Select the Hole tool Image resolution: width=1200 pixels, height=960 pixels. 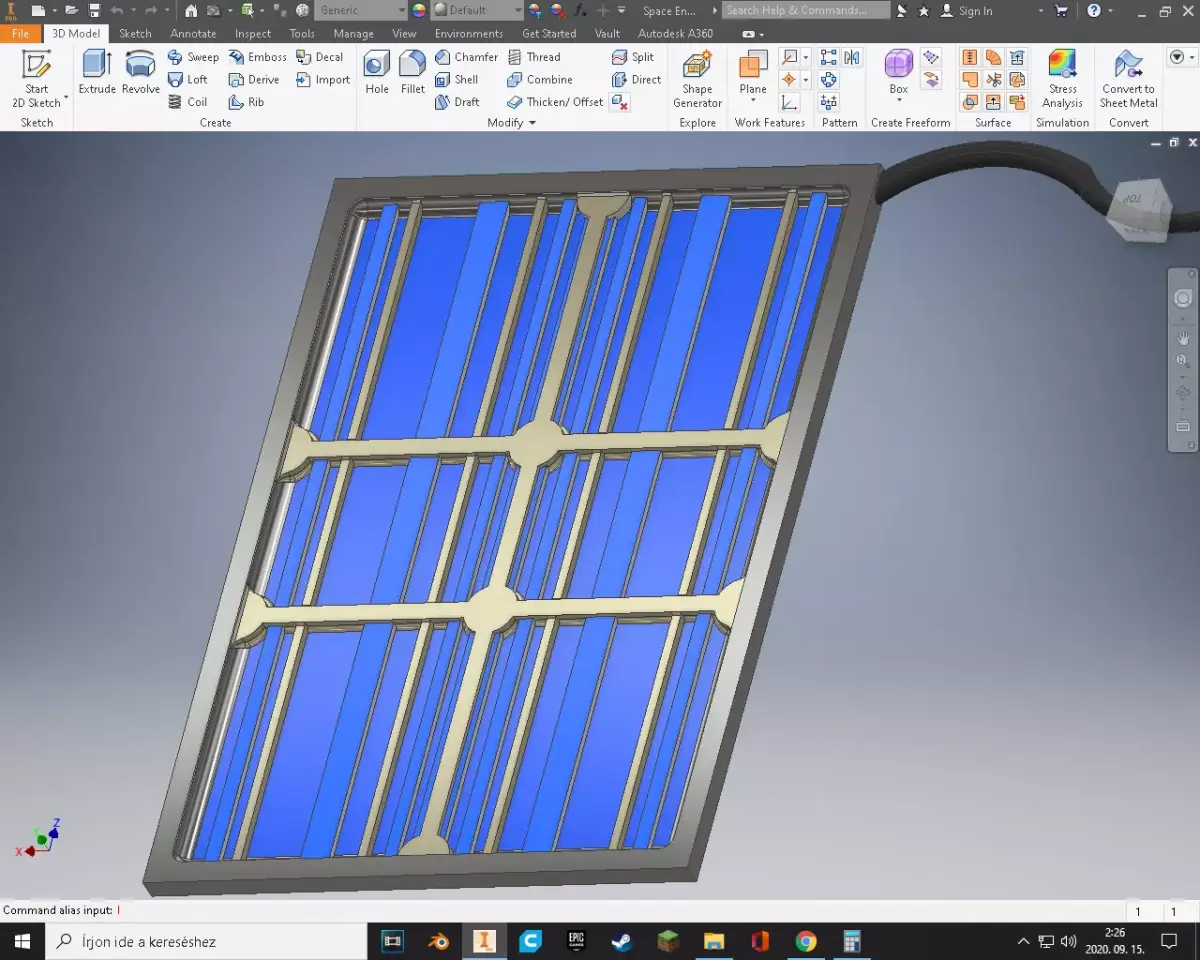[377, 73]
